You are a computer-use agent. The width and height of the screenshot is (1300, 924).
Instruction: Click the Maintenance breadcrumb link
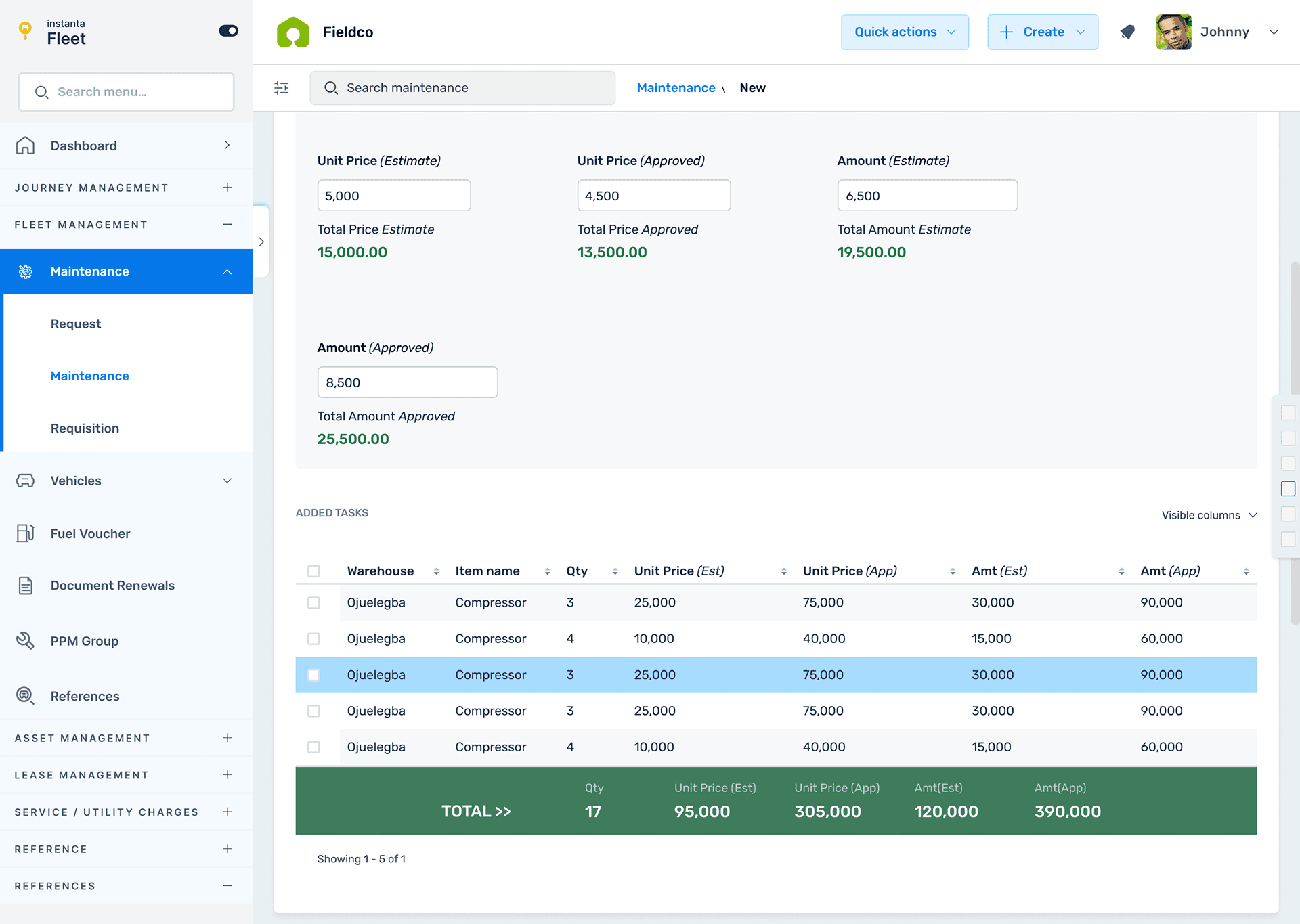point(676,88)
